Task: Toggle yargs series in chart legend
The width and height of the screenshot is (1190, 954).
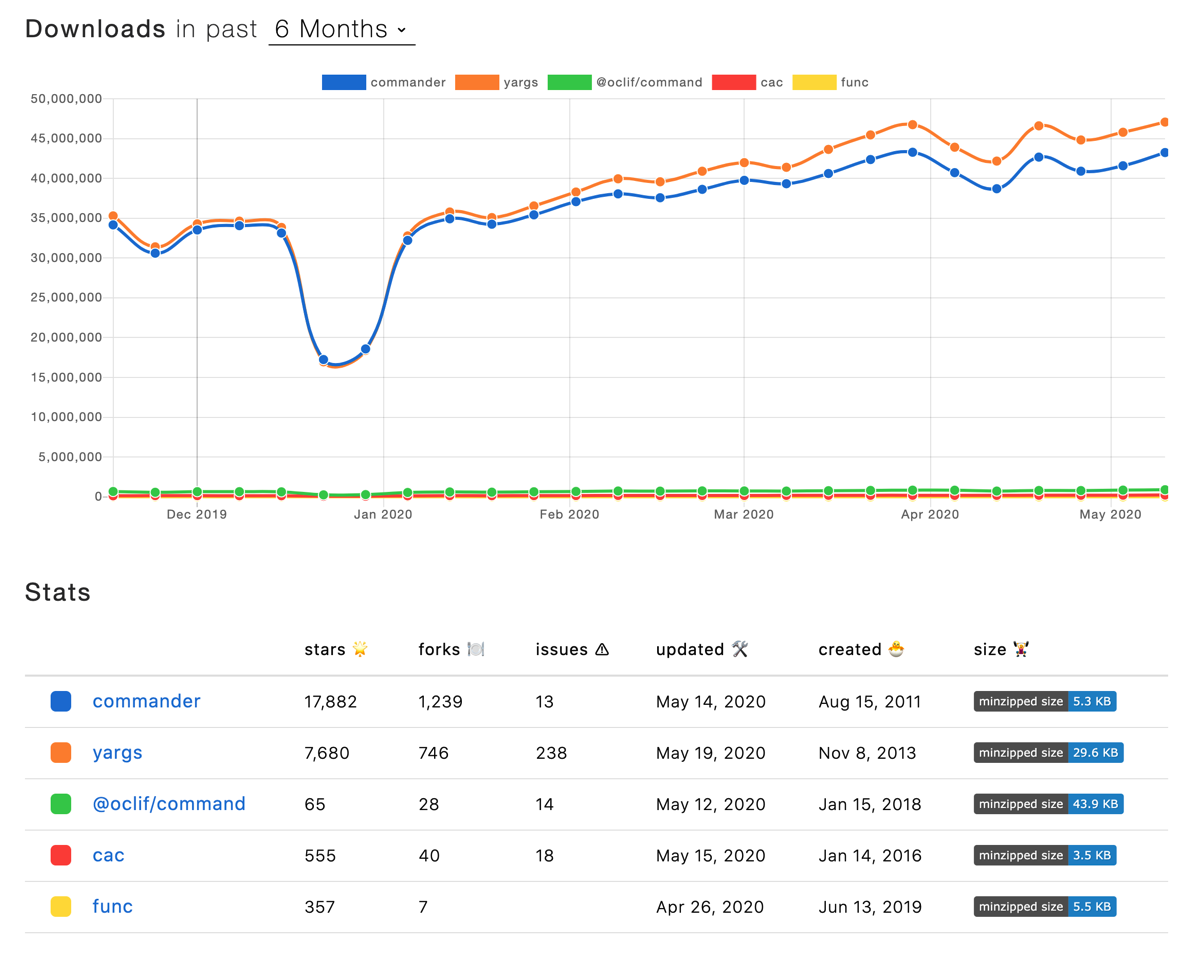Action: [x=496, y=82]
